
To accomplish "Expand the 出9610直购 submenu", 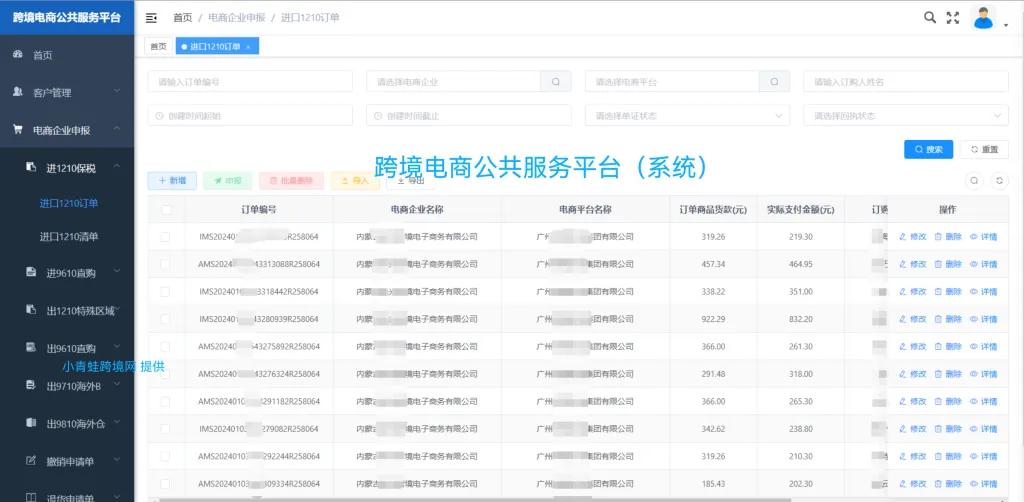I will pyautogui.click(x=67, y=348).
